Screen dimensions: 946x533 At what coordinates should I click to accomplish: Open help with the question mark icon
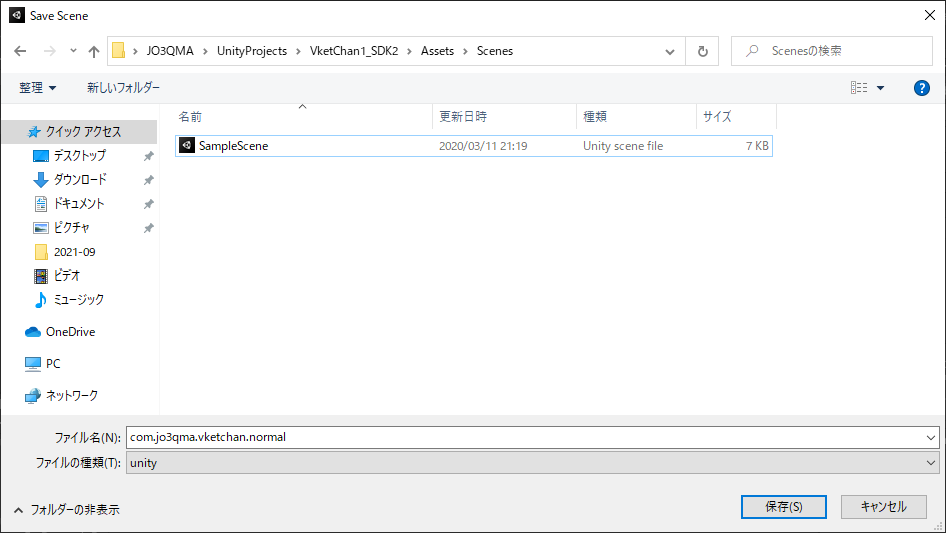pos(921,88)
